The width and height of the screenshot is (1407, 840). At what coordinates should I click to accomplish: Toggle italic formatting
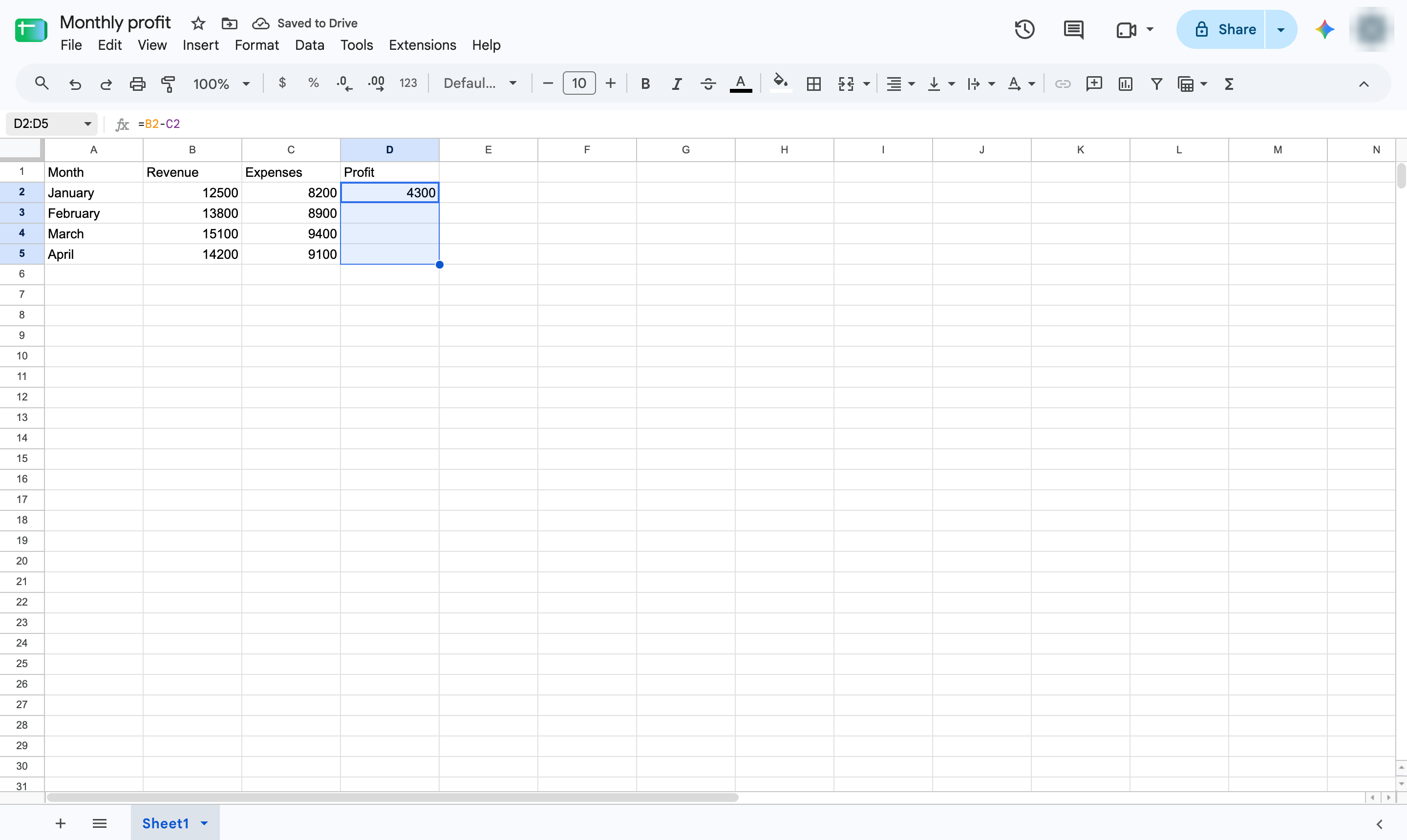676,84
